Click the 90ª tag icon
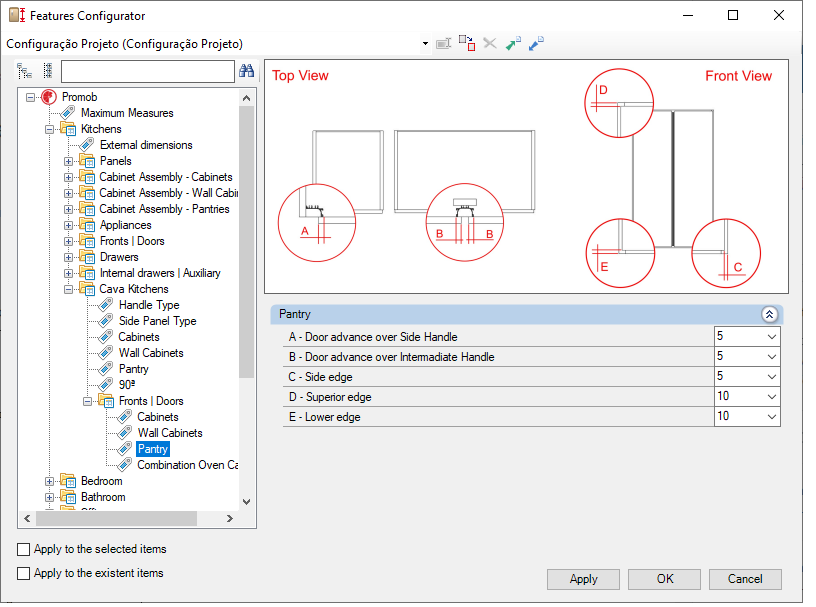 (x=106, y=385)
